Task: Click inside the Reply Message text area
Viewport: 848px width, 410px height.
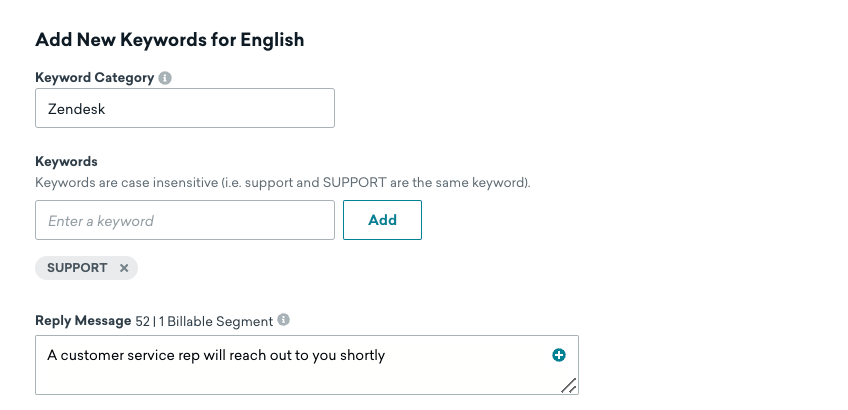Action: pos(300,375)
